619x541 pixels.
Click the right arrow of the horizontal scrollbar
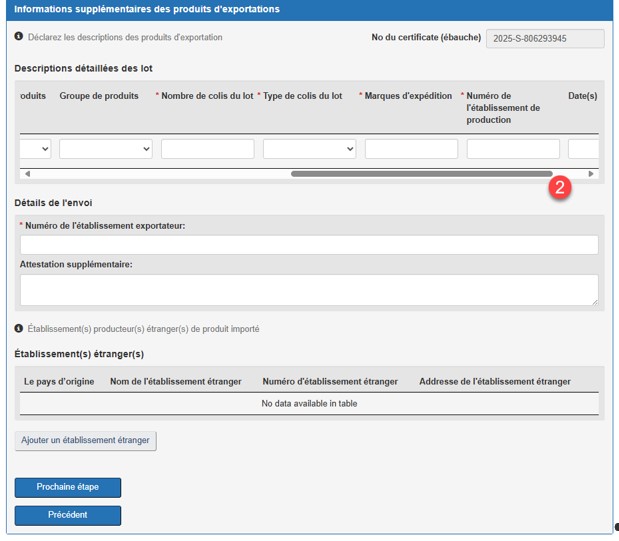(x=591, y=174)
